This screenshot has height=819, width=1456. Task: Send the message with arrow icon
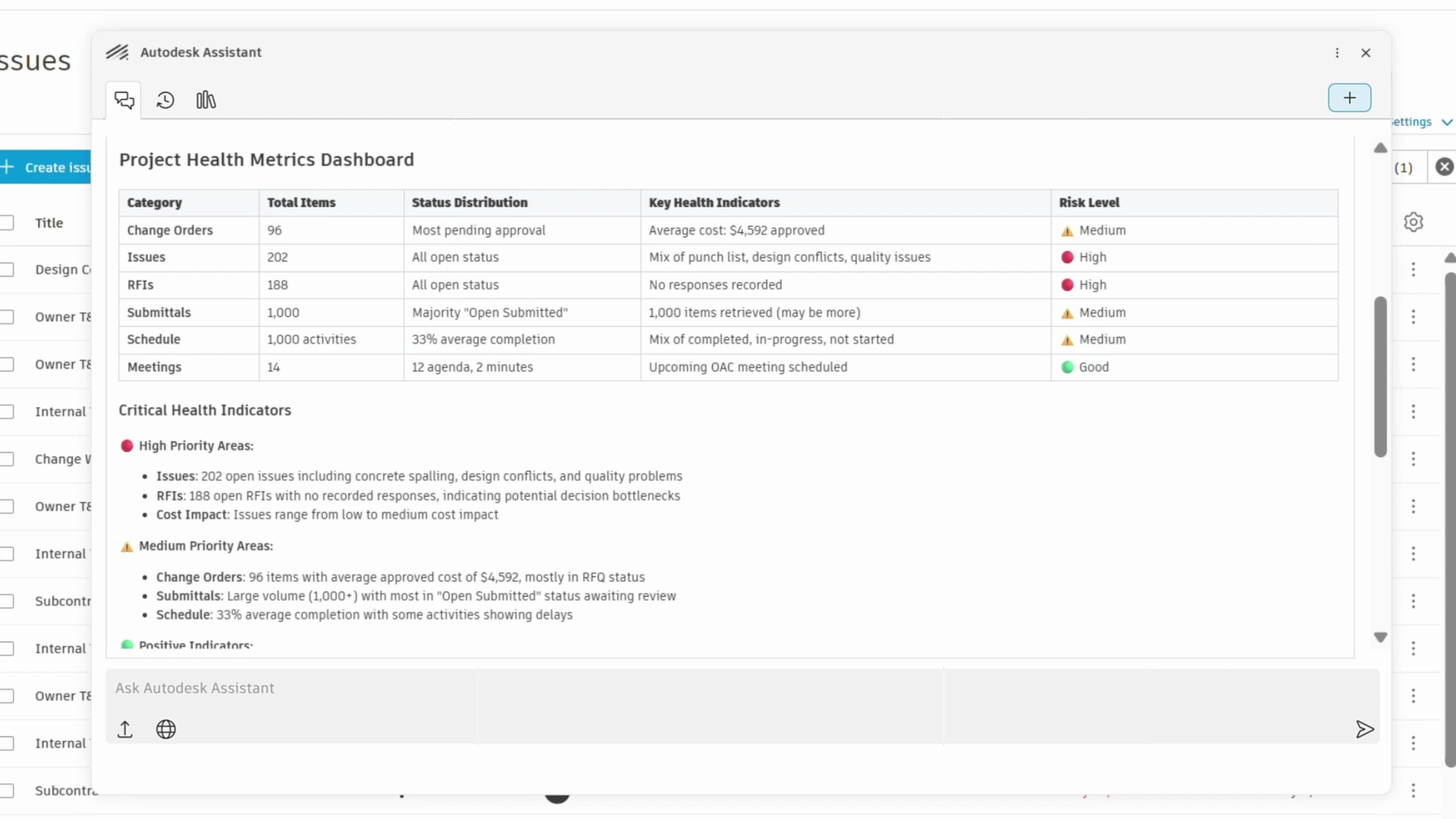click(1365, 729)
